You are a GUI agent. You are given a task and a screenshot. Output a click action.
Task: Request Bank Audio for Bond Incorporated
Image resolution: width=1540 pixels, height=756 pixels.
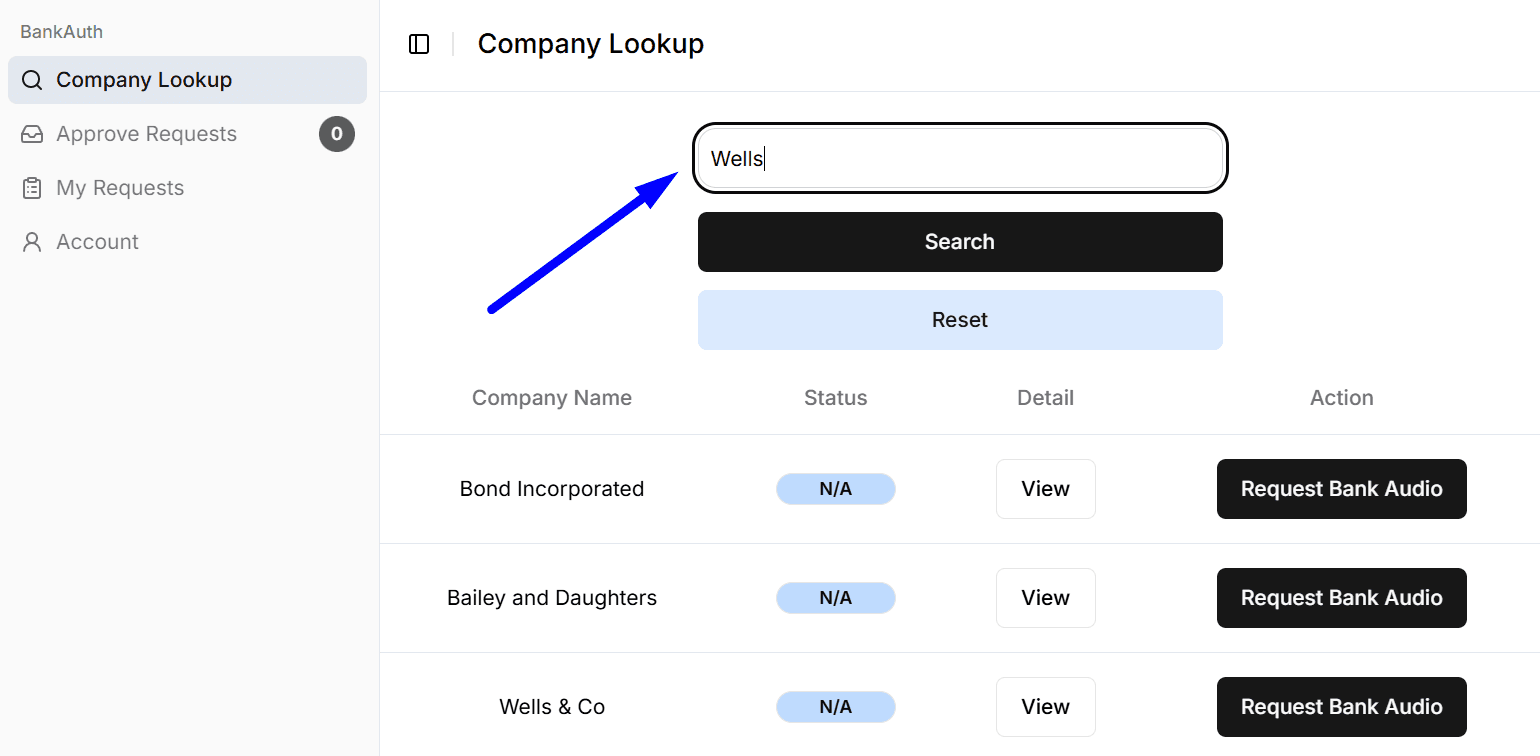click(1341, 489)
